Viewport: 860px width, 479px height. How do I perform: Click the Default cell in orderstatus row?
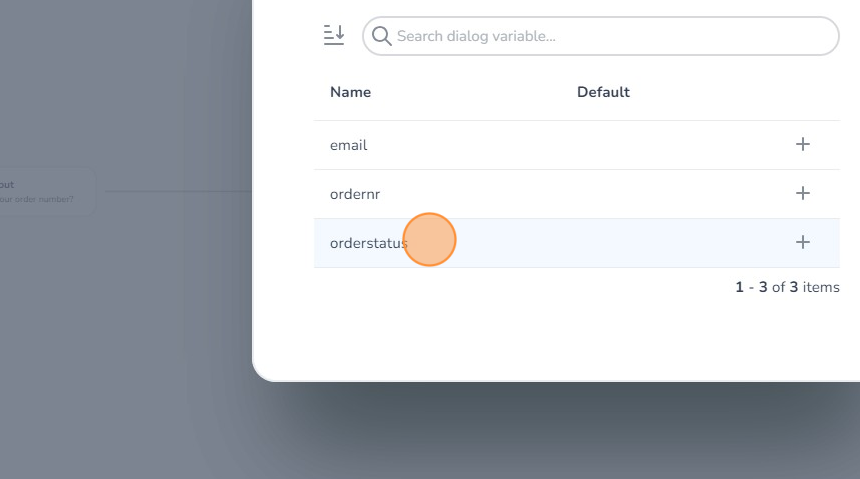pos(640,243)
